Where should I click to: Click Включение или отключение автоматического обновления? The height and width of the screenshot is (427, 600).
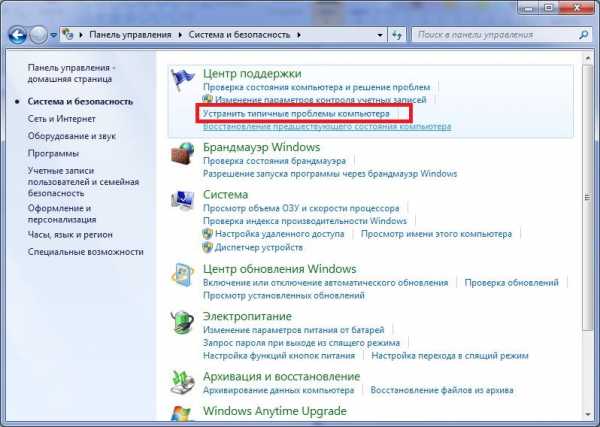point(326,283)
